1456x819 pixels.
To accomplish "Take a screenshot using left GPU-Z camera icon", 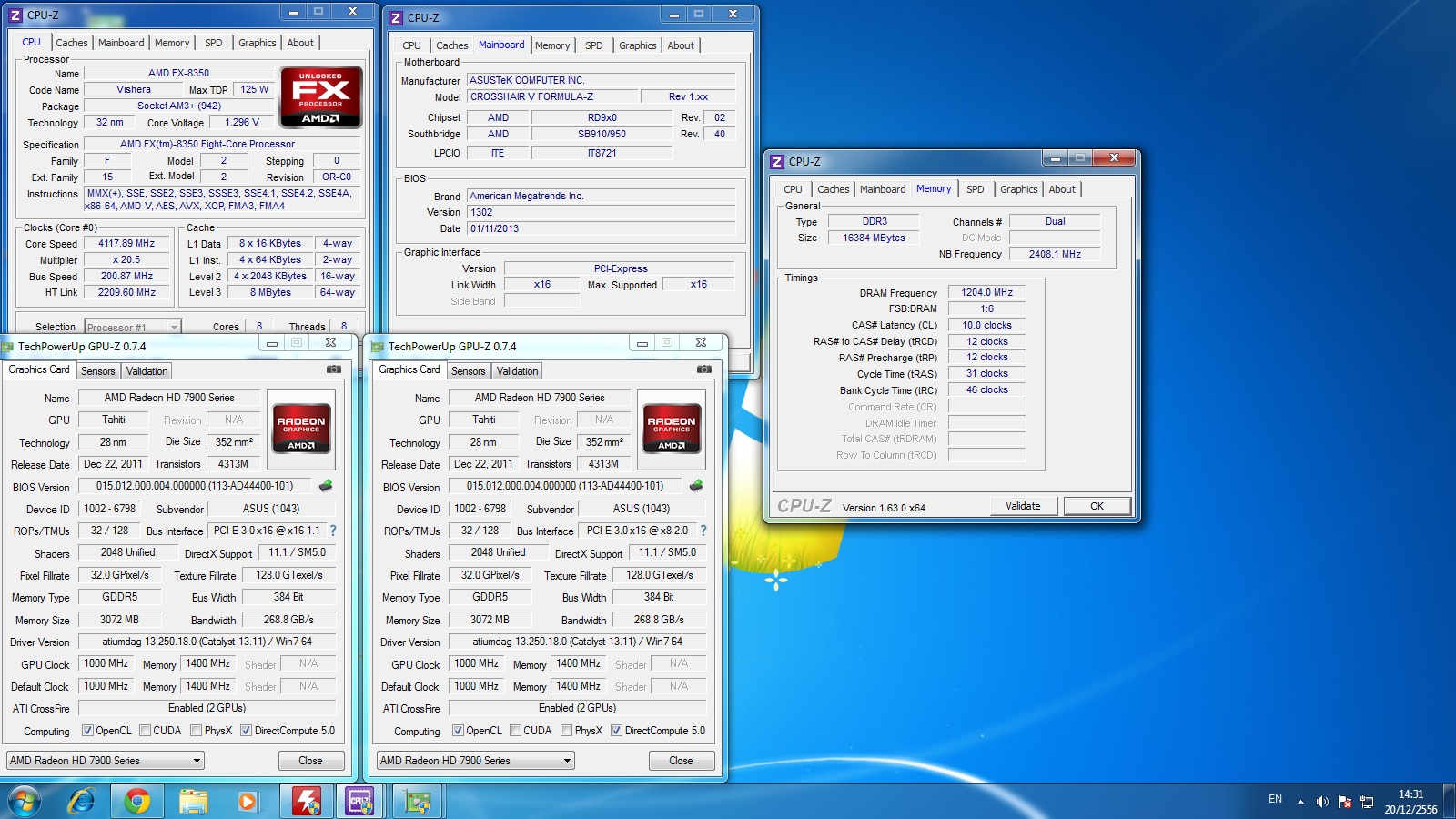I will coord(334,369).
